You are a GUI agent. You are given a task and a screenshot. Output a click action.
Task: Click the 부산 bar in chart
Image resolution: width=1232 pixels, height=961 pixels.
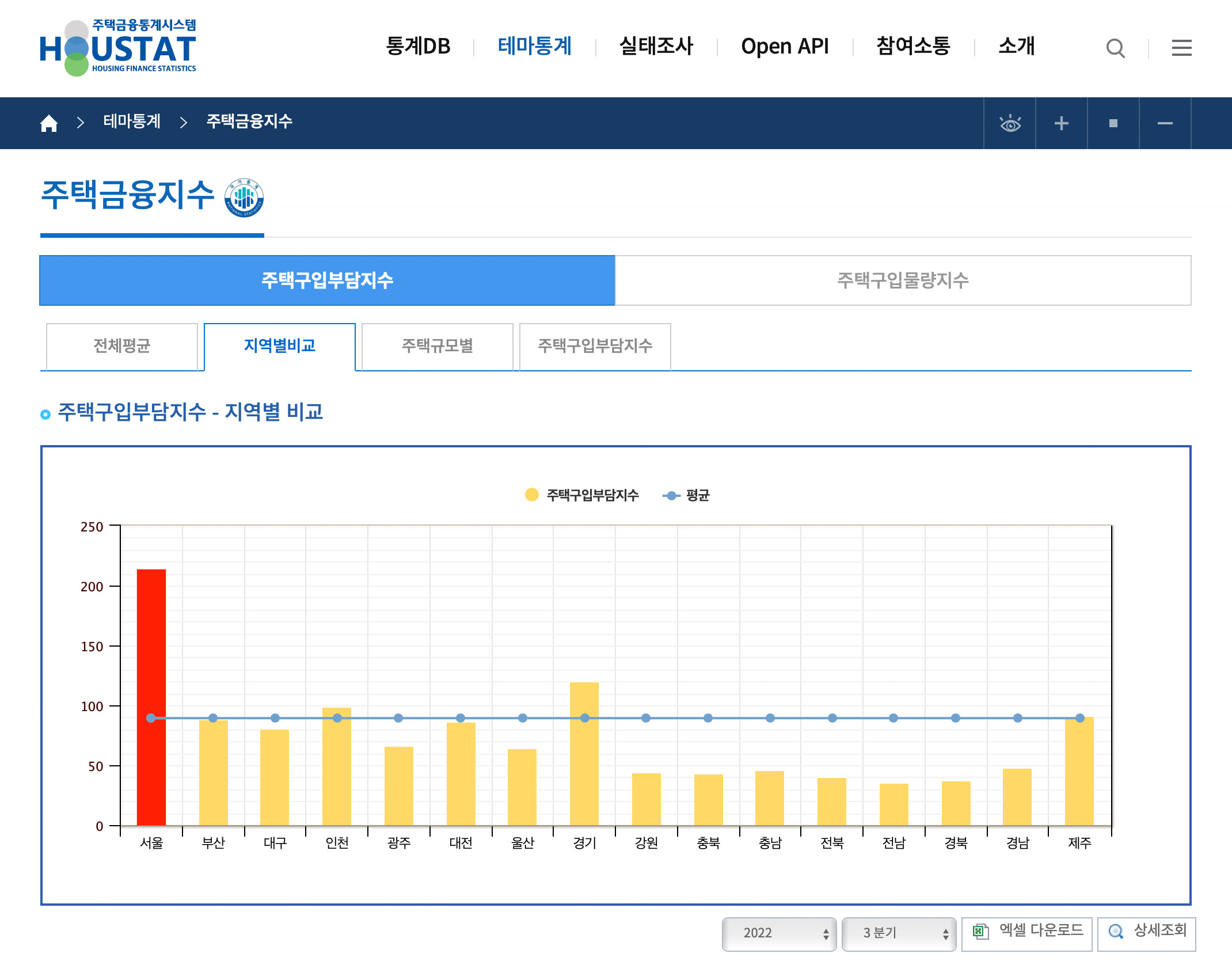tap(214, 773)
